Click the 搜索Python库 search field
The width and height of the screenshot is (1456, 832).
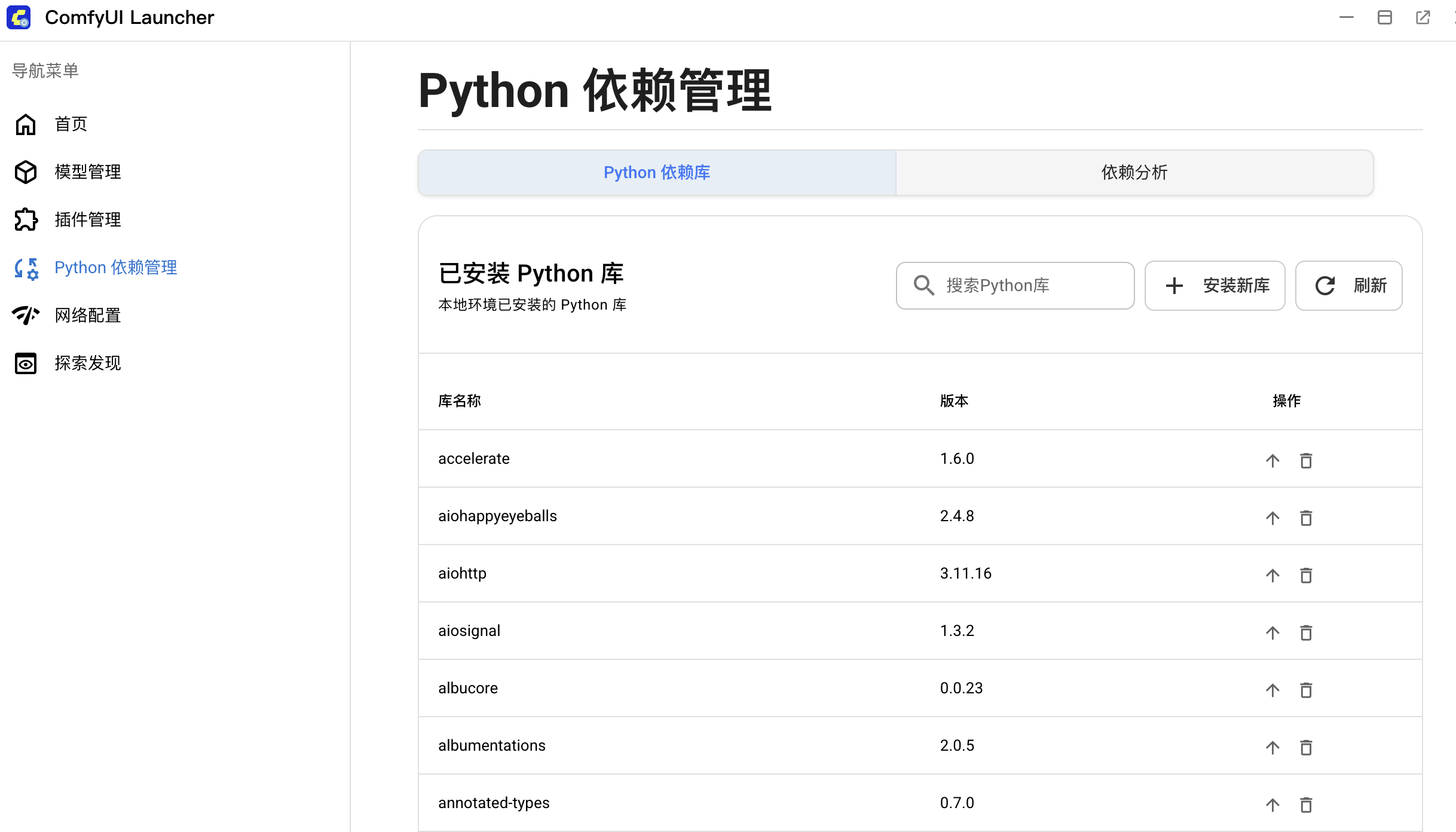(x=1015, y=285)
